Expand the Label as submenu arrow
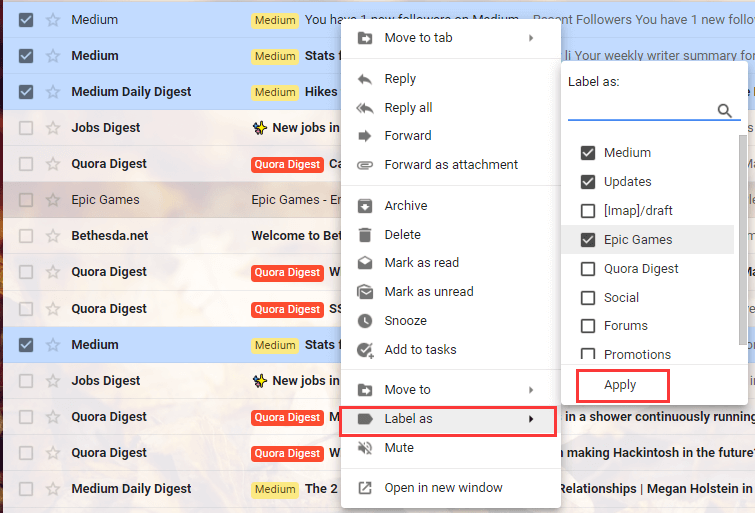The width and height of the screenshot is (755, 513). [x=531, y=419]
